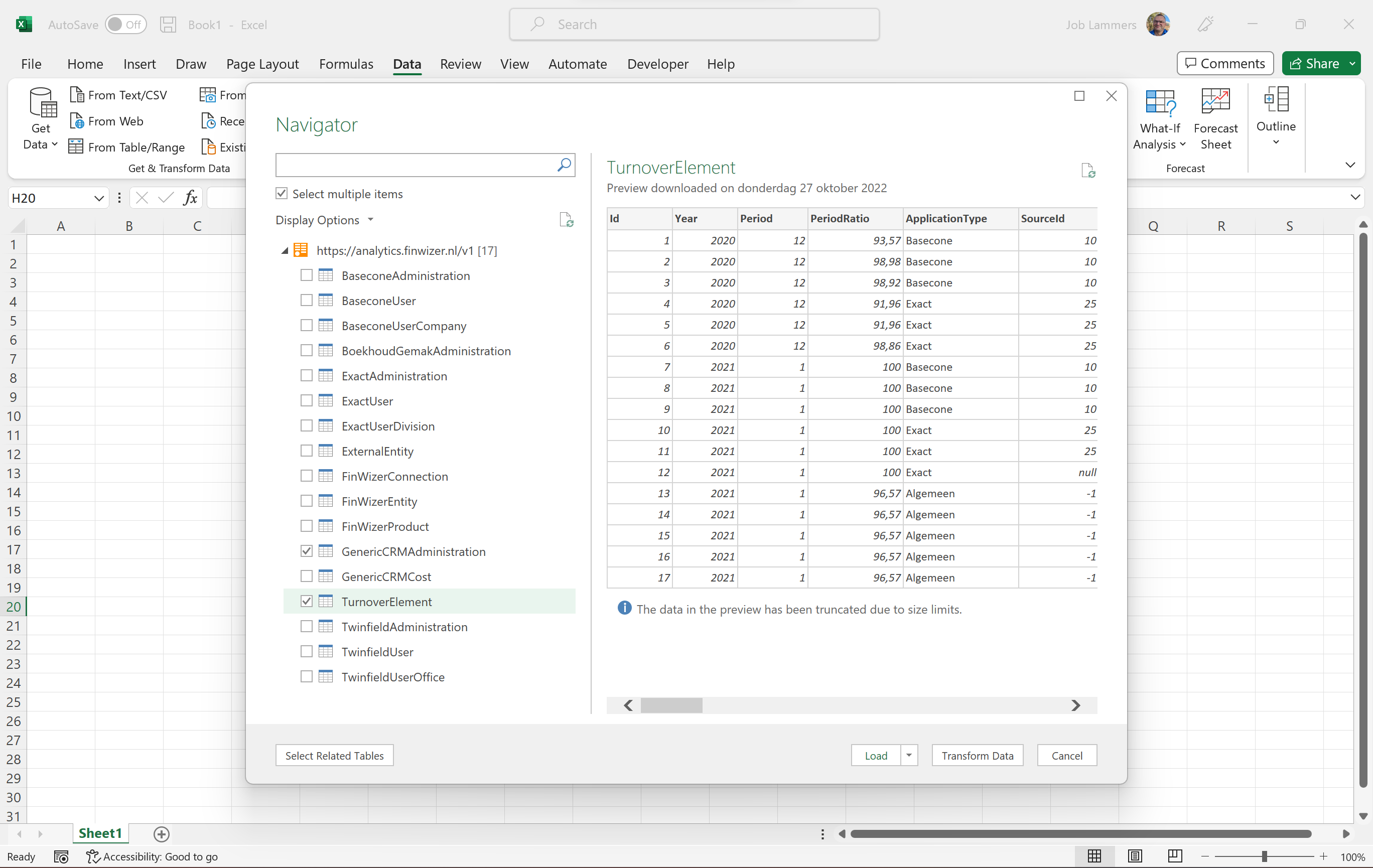Open the Get Data menu

click(41, 118)
